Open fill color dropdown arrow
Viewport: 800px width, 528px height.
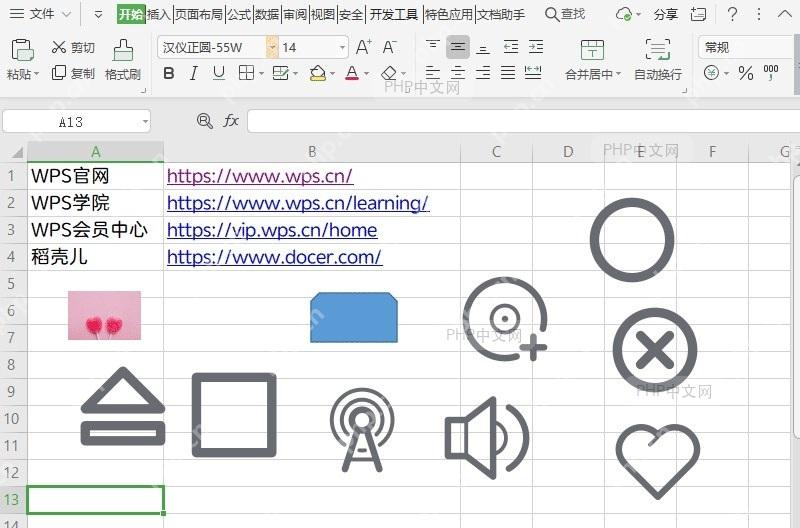point(333,74)
